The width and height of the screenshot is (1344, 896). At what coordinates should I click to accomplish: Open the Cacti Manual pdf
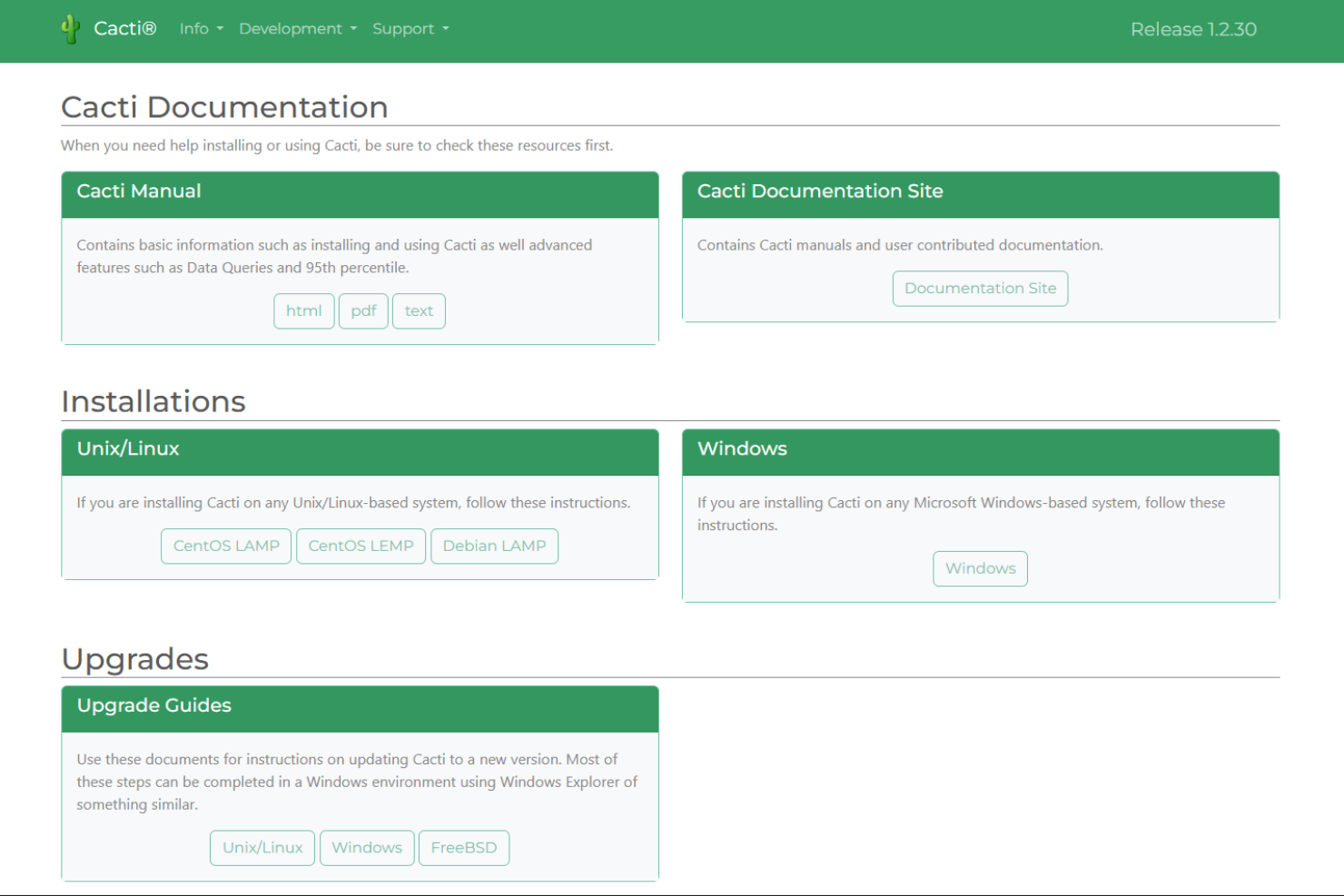coord(363,310)
